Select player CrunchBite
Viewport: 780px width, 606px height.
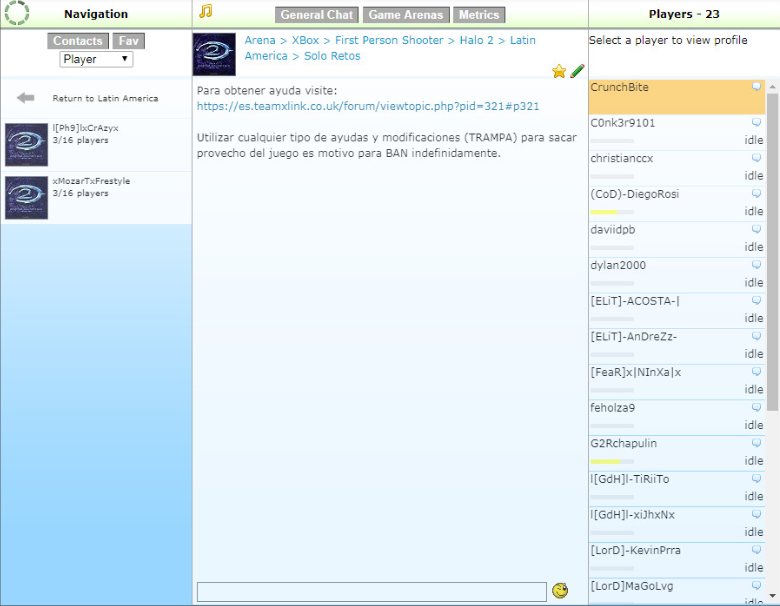(677, 97)
